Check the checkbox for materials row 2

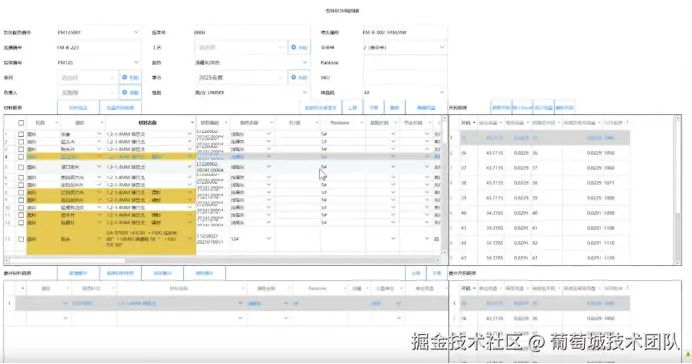pyautogui.click(x=21, y=142)
